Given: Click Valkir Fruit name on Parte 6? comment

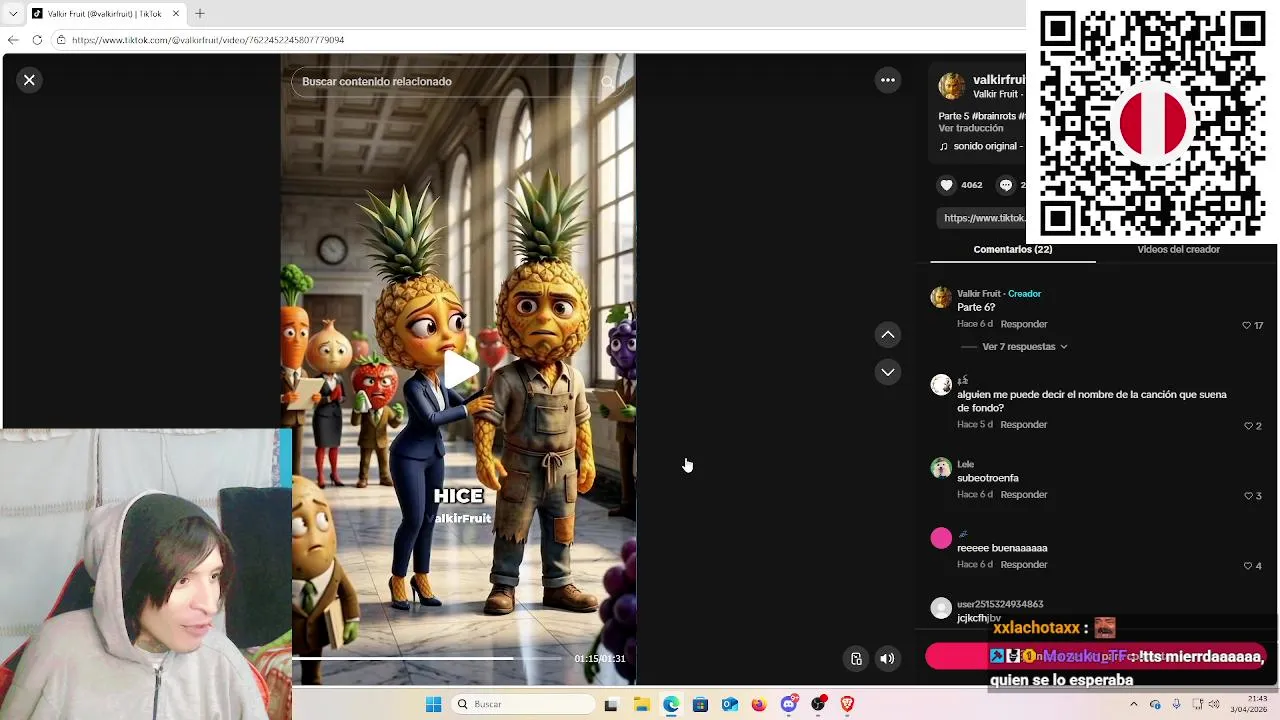Looking at the screenshot, I should click(x=980, y=294).
